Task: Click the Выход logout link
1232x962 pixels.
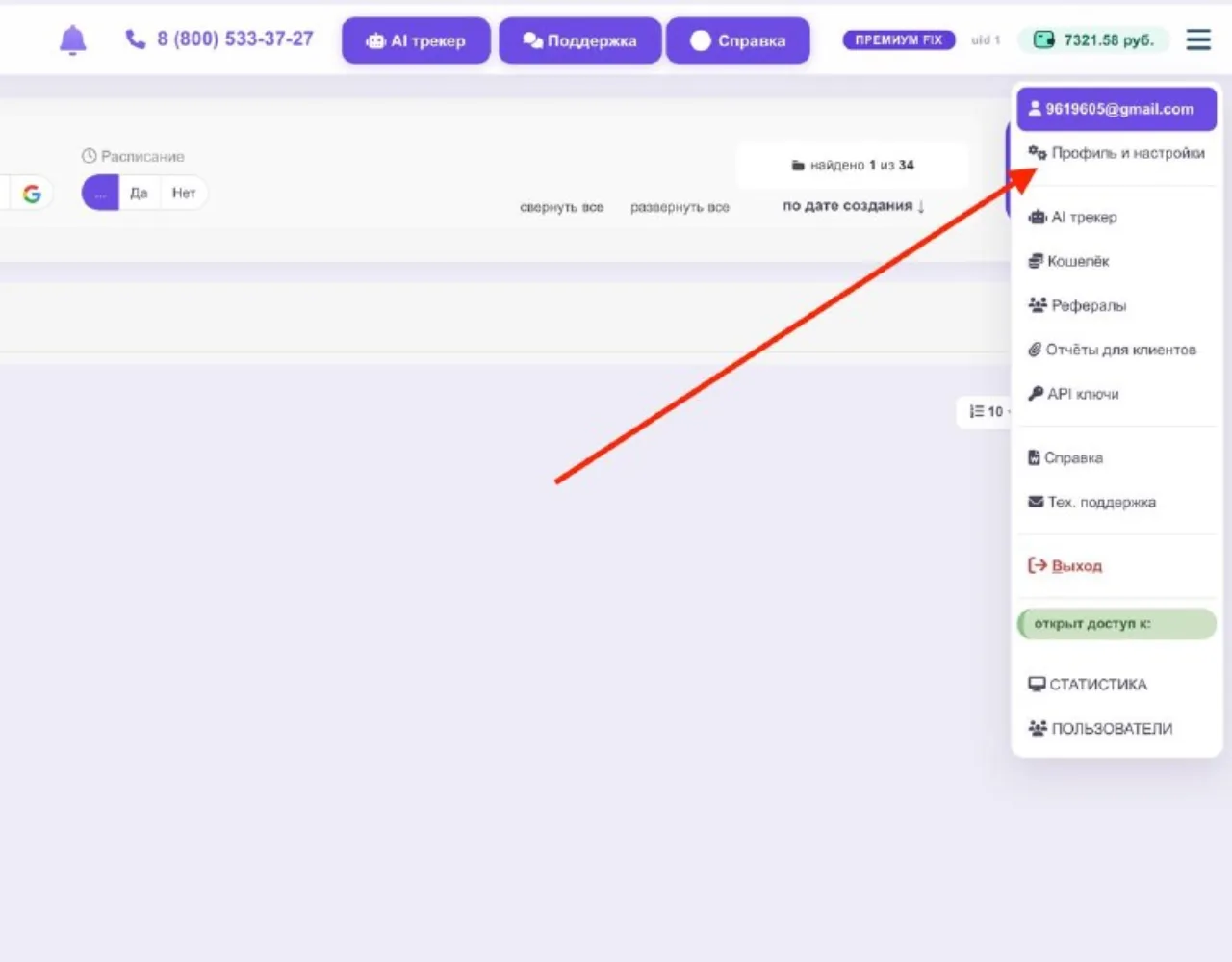Action: 1076,566
